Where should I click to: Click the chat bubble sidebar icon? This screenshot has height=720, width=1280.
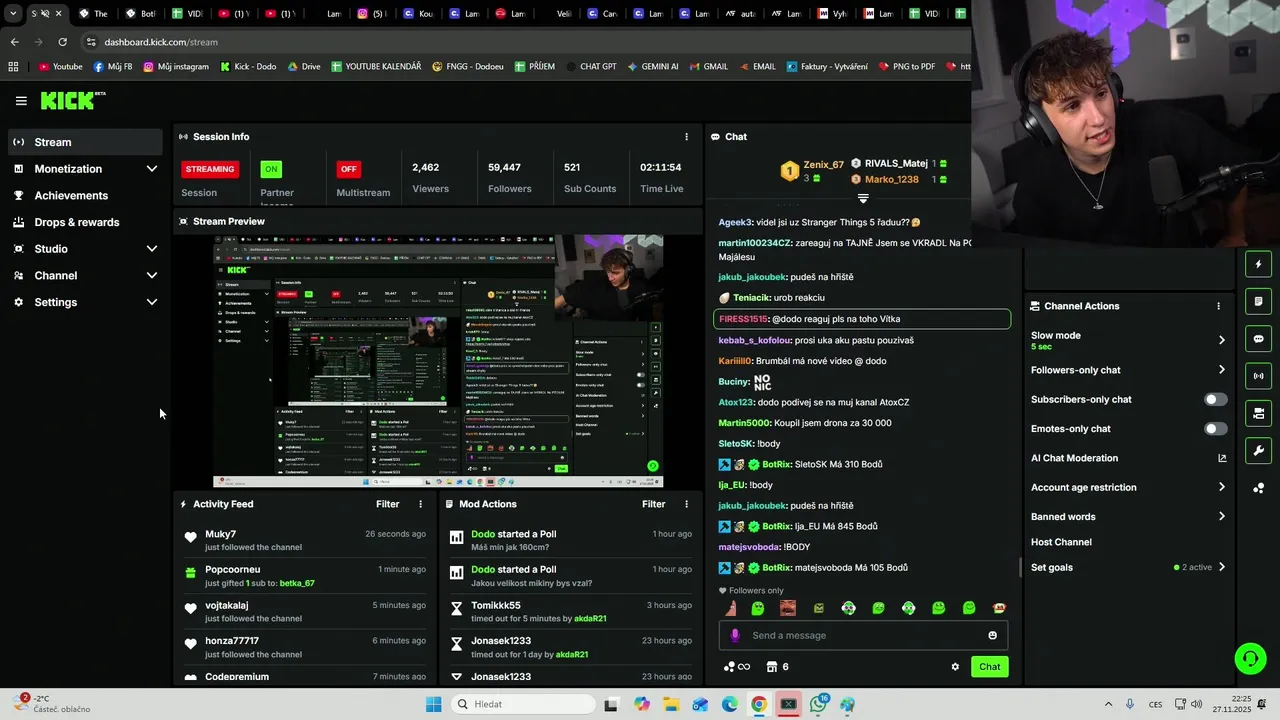pos(1258,339)
